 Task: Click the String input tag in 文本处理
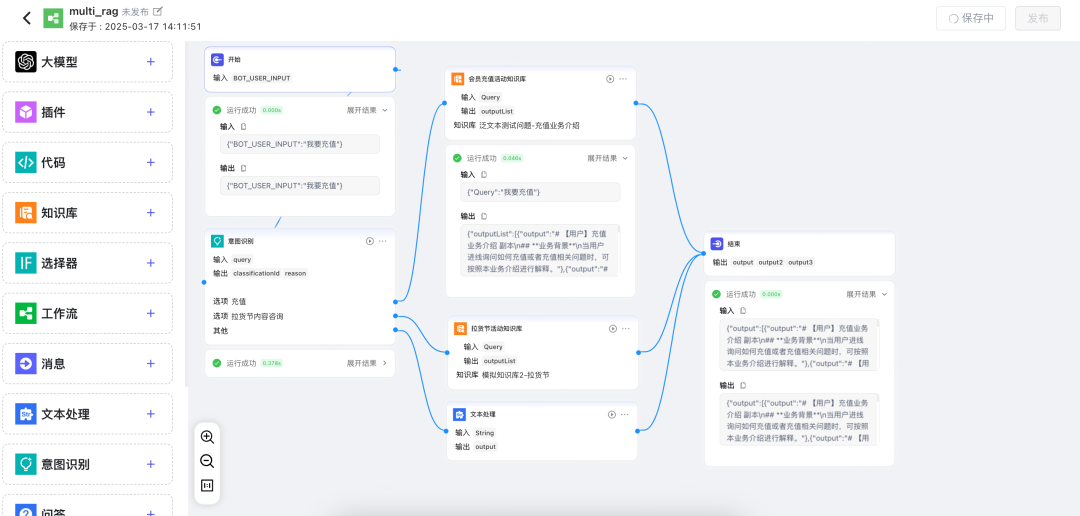[x=484, y=433]
